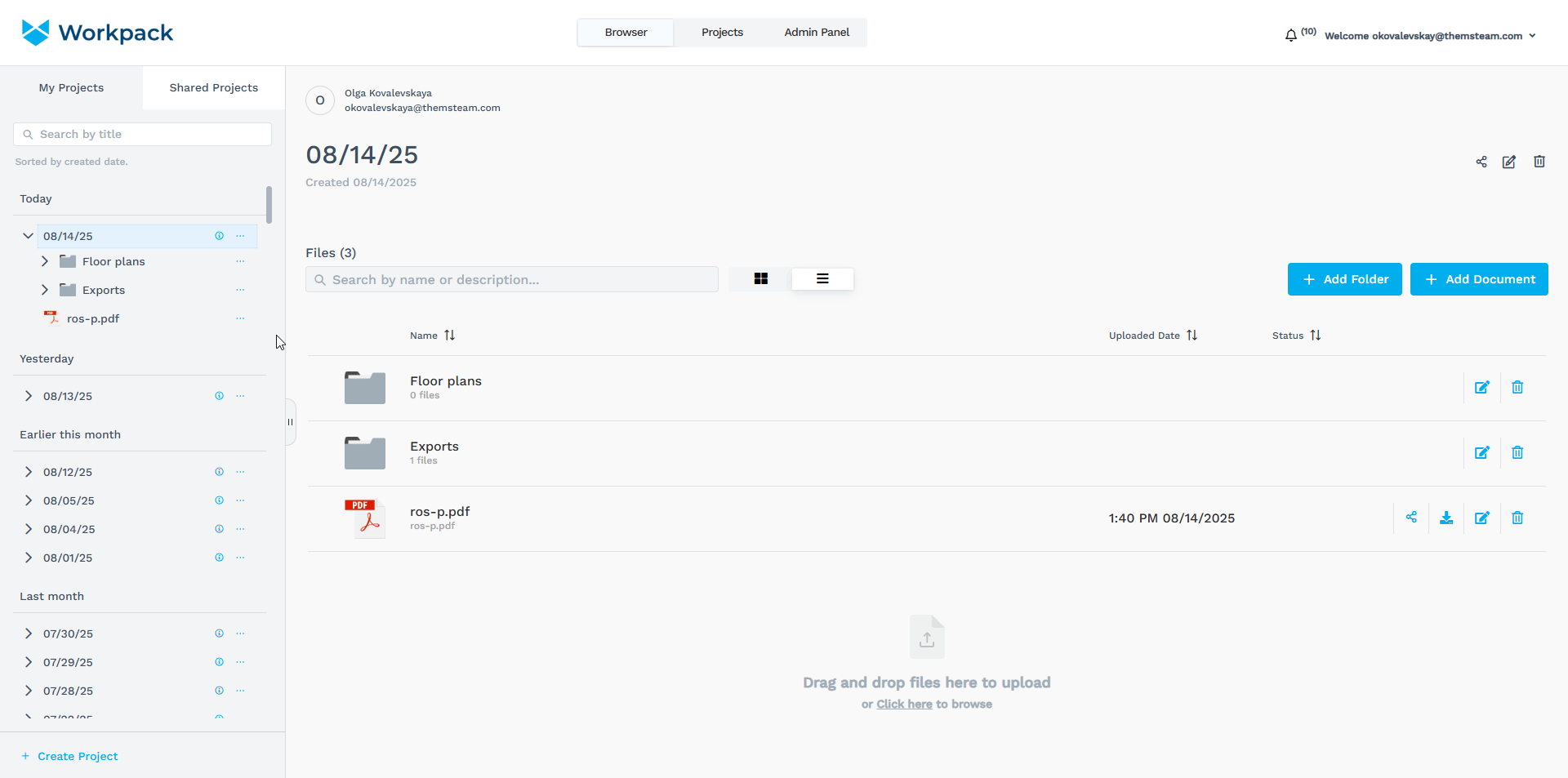Viewport: 1568px width, 778px height.
Task: Open the user account dropdown
Action: pyautogui.click(x=1430, y=36)
